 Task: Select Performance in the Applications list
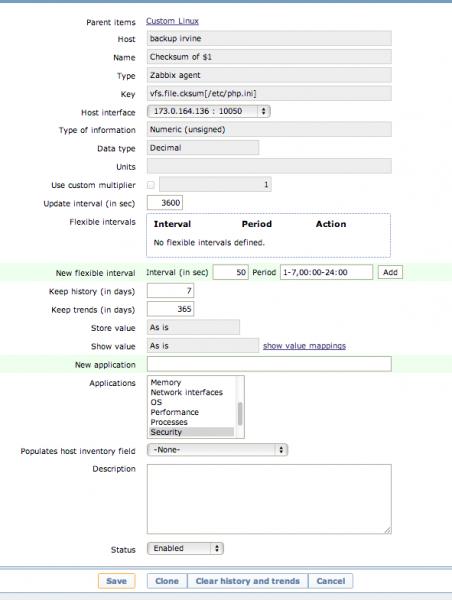pos(191,412)
